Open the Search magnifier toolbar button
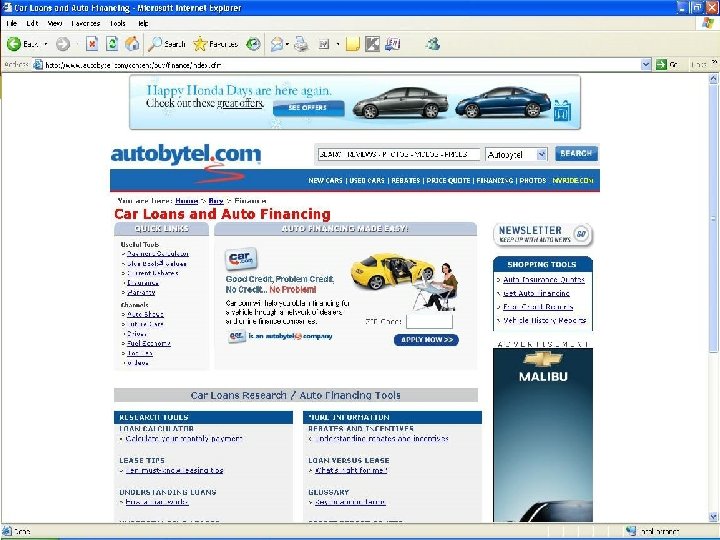This screenshot has height=540, width=720. [167, 44]
